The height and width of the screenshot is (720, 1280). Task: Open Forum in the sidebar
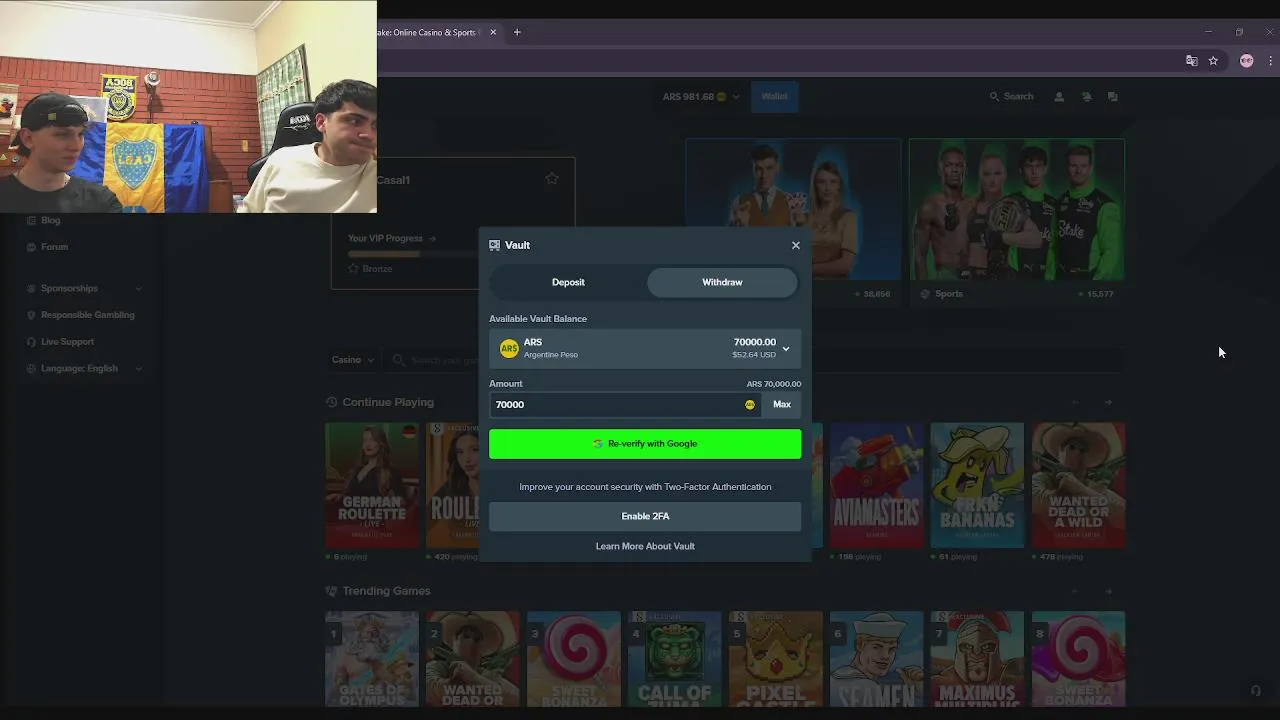[x=54, y=247]
